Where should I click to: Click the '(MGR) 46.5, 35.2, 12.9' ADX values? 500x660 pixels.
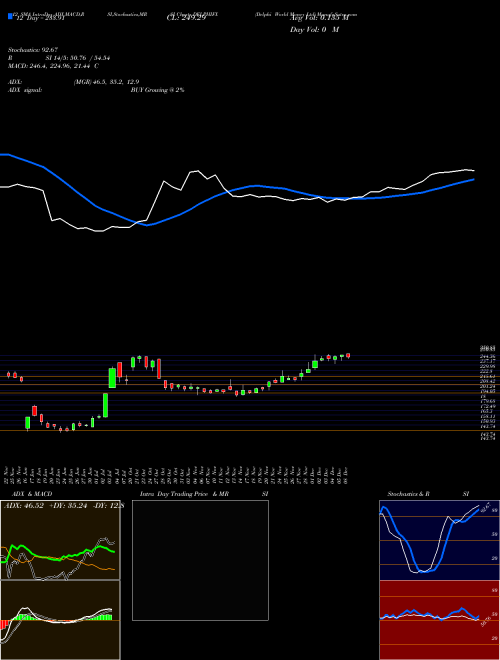click(106, 82)
